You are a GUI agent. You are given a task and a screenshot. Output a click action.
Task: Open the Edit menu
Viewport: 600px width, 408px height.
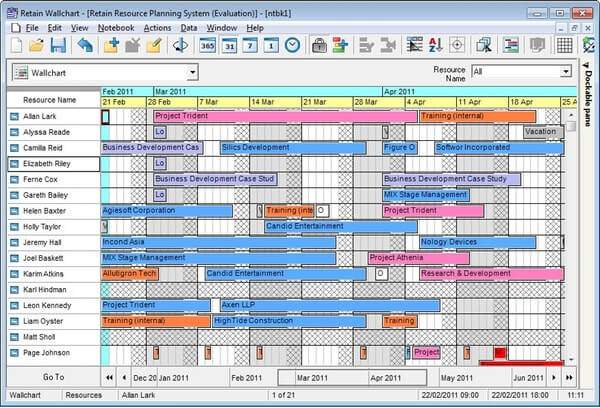click(x=54, y=28)
